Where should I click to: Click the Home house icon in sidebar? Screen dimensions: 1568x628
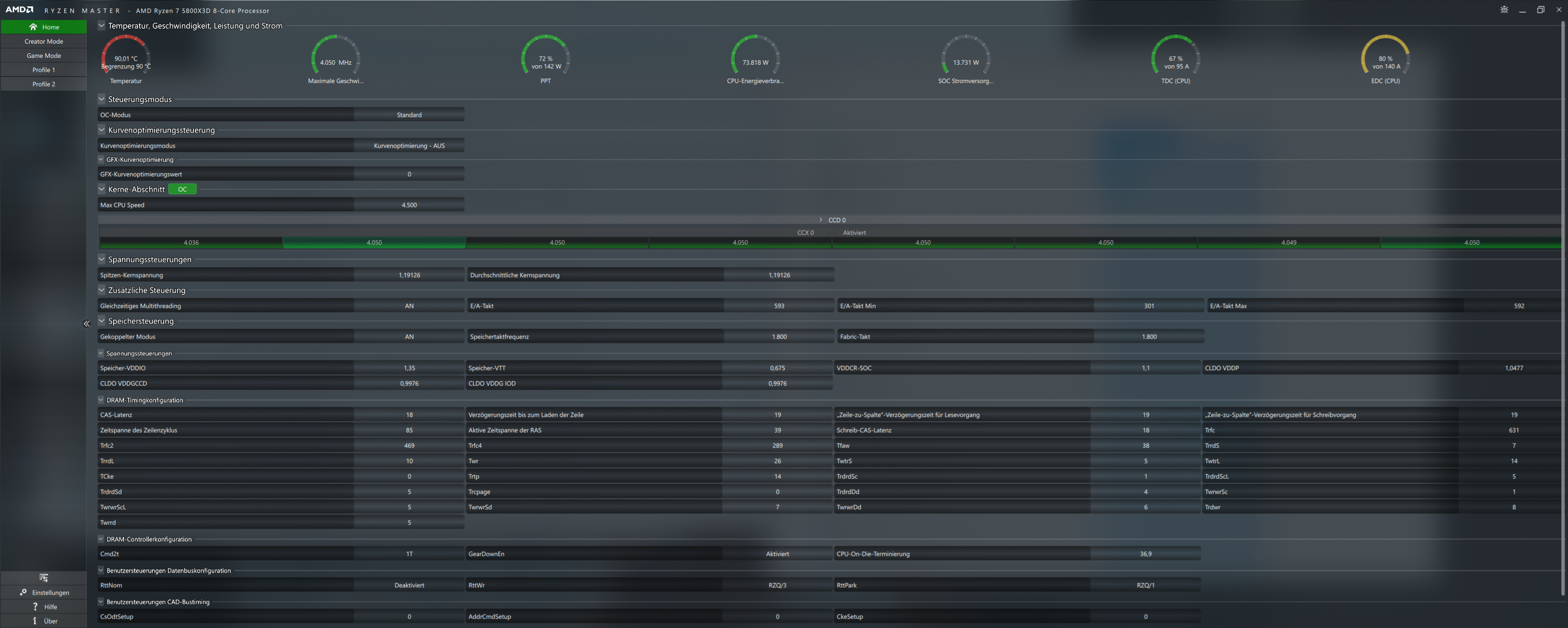(33, 27)
